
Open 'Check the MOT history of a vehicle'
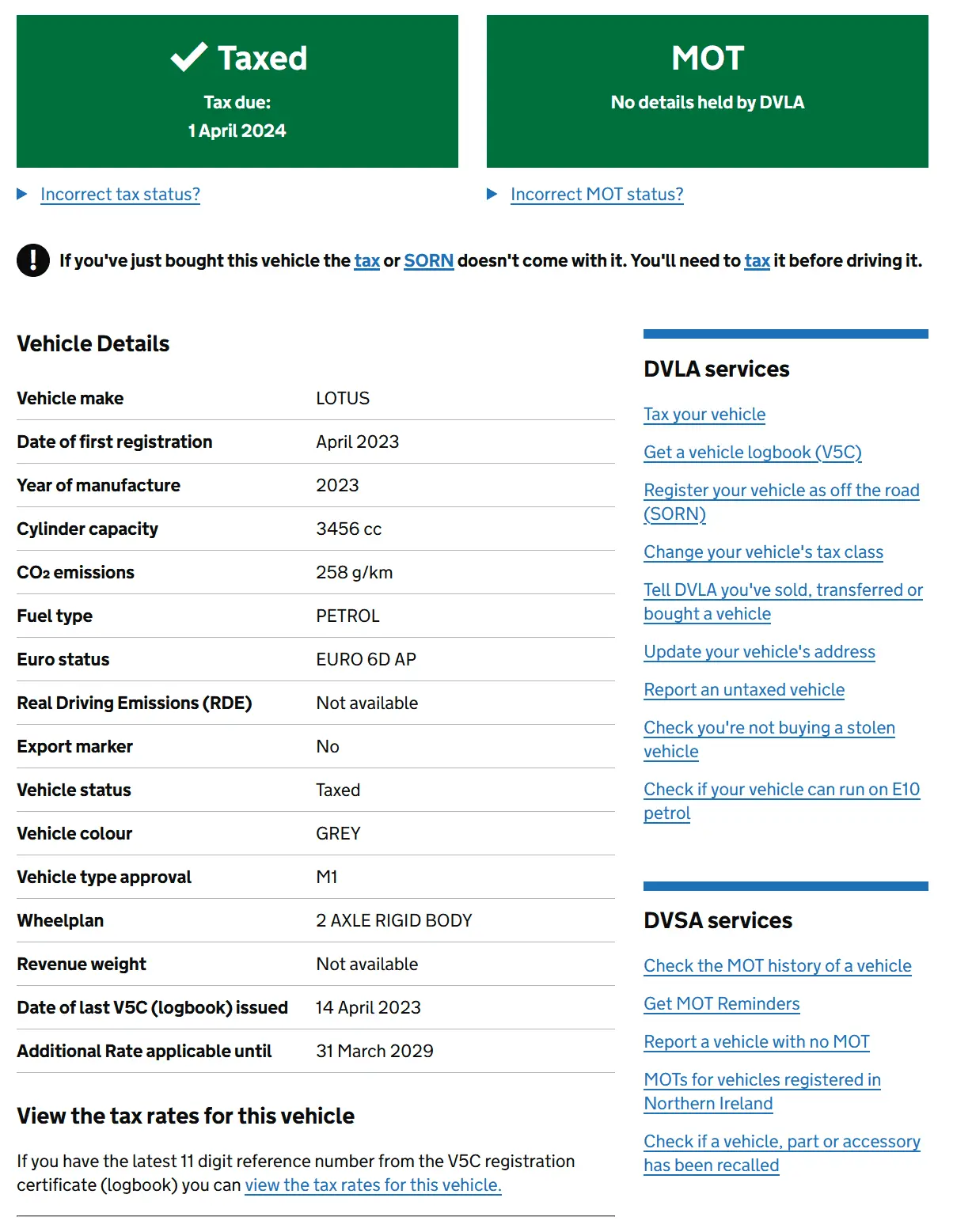[776, 966]
